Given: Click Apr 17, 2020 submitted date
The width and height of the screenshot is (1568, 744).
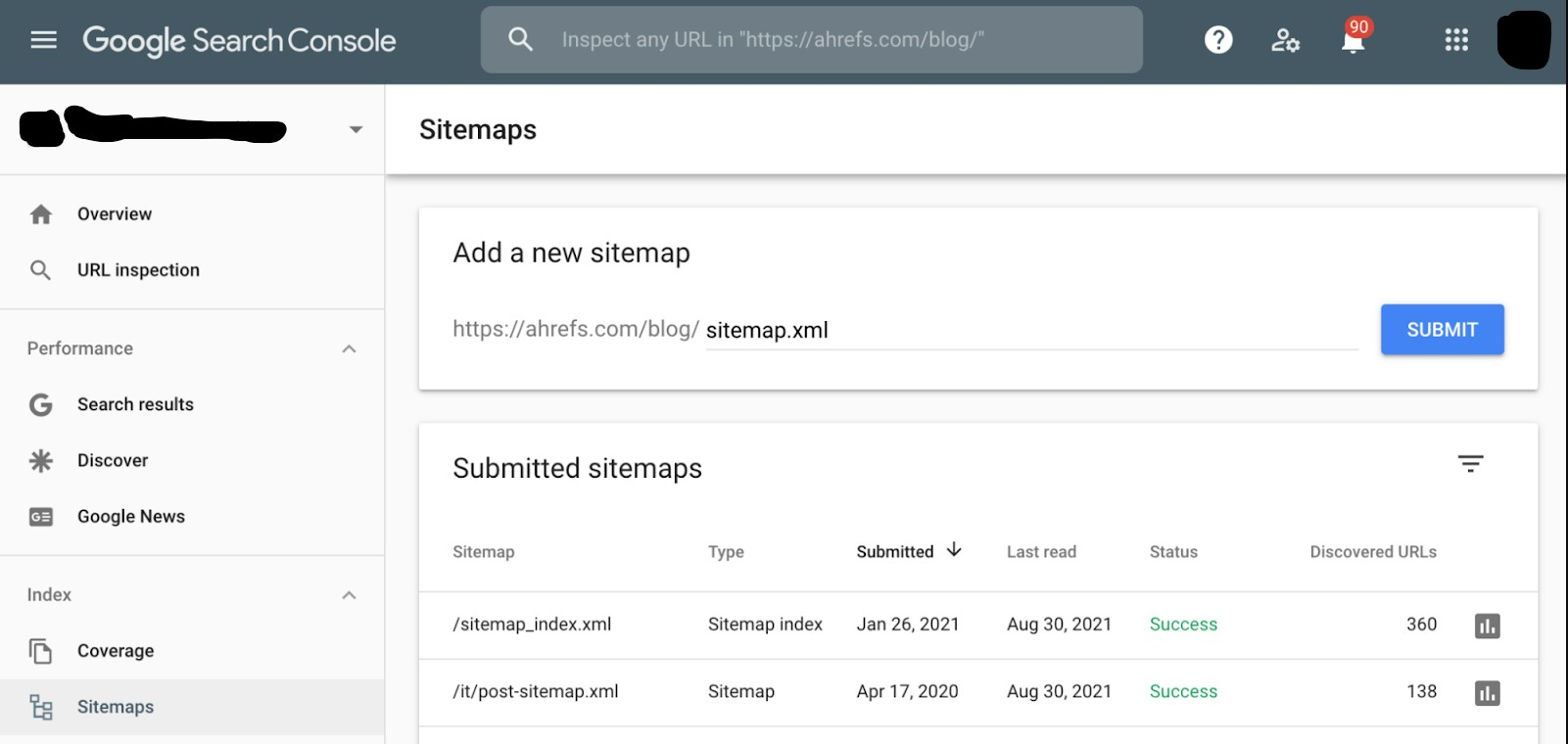Looking at the screenshot, I should [907, 692].
